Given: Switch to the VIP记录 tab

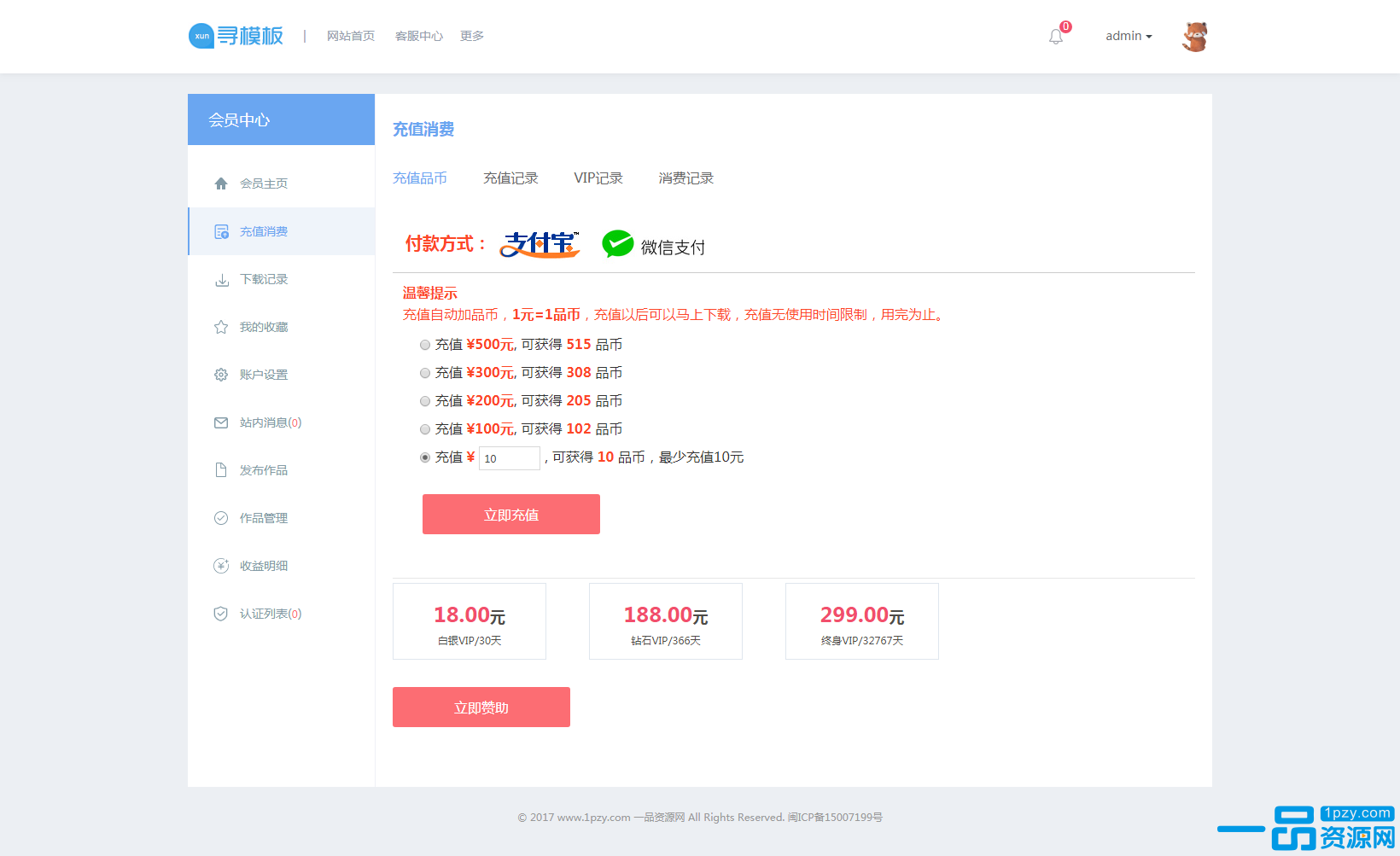Looking at the screenshot, I should pos(598,178).
